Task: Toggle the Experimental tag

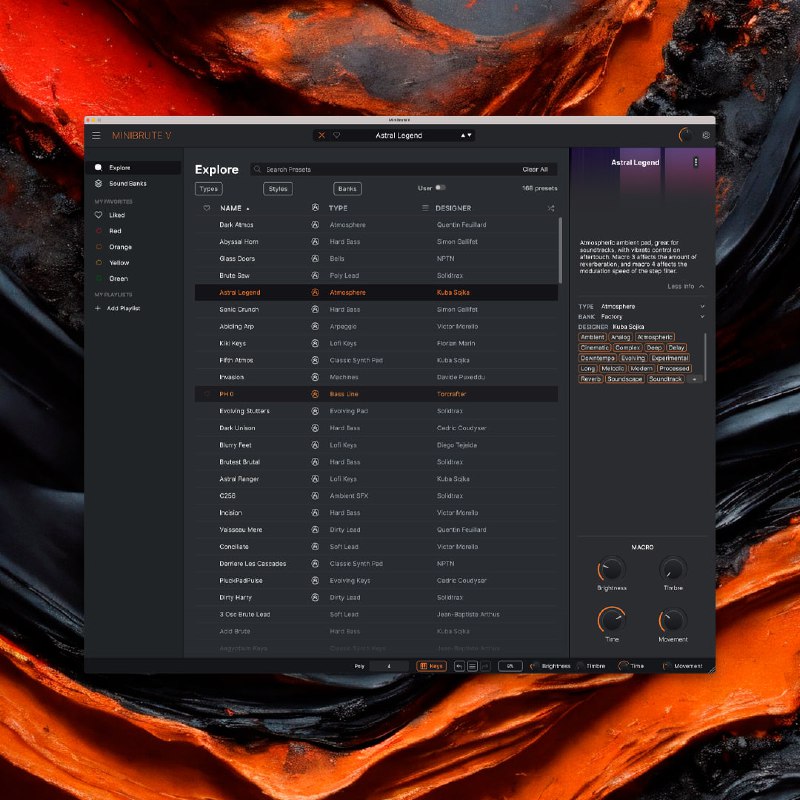Action: click(x=669, y=358)
